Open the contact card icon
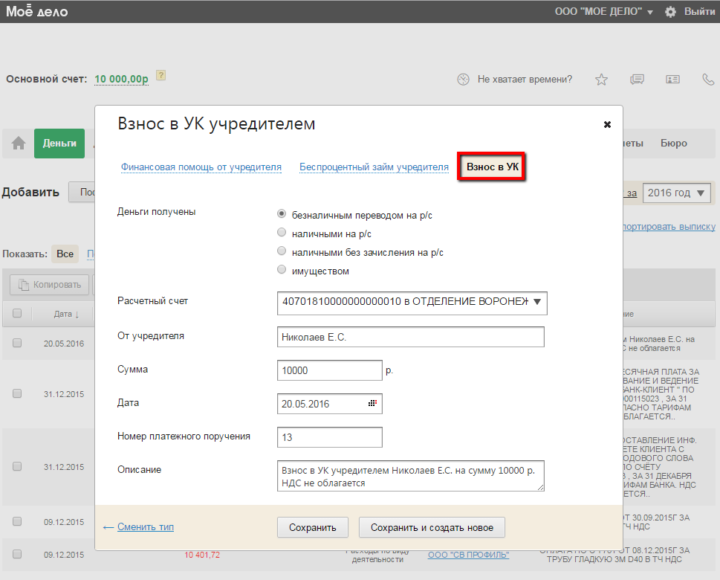720x580 pixels. pyautogui.click(x=673, y=79)
